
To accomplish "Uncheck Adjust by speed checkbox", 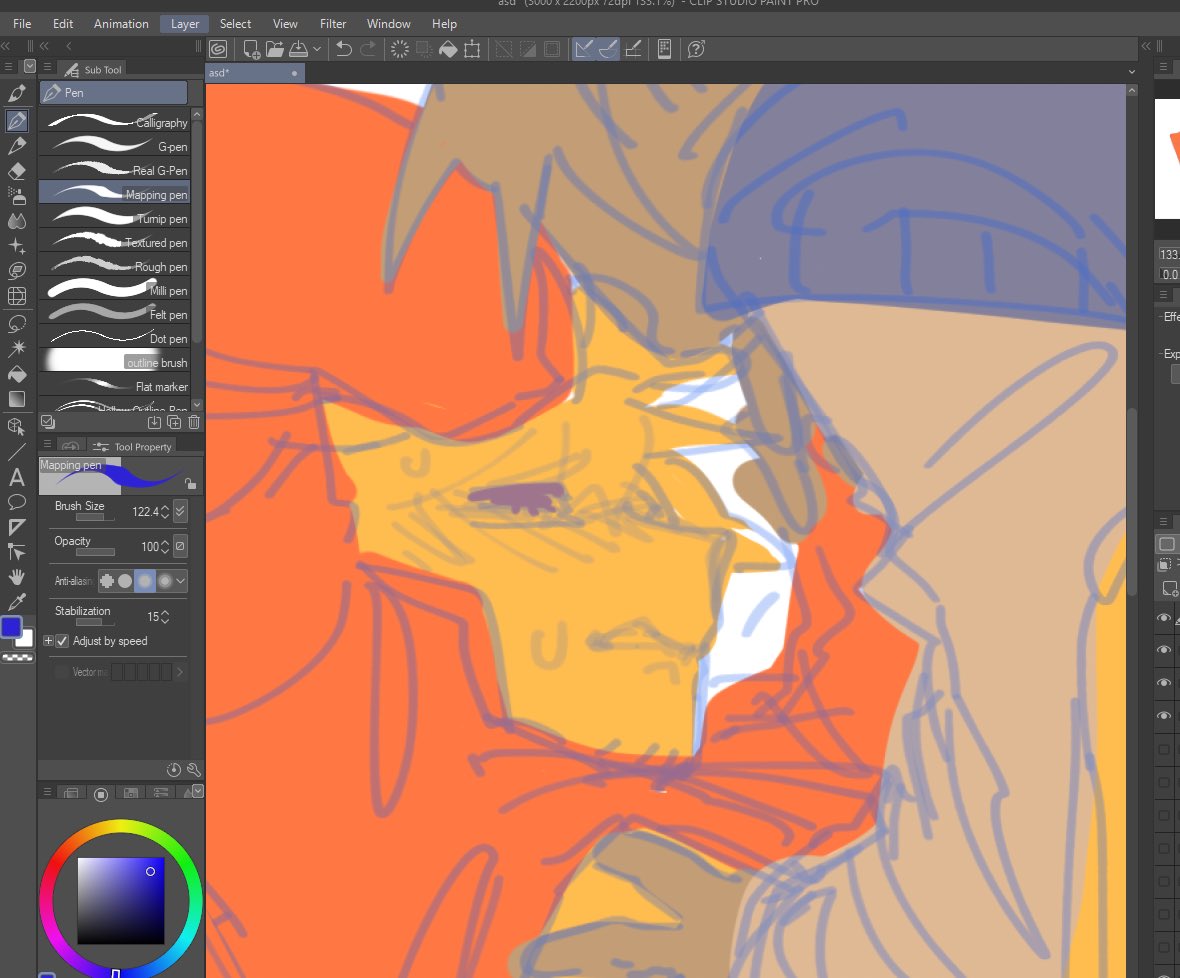I will [62, 641].
